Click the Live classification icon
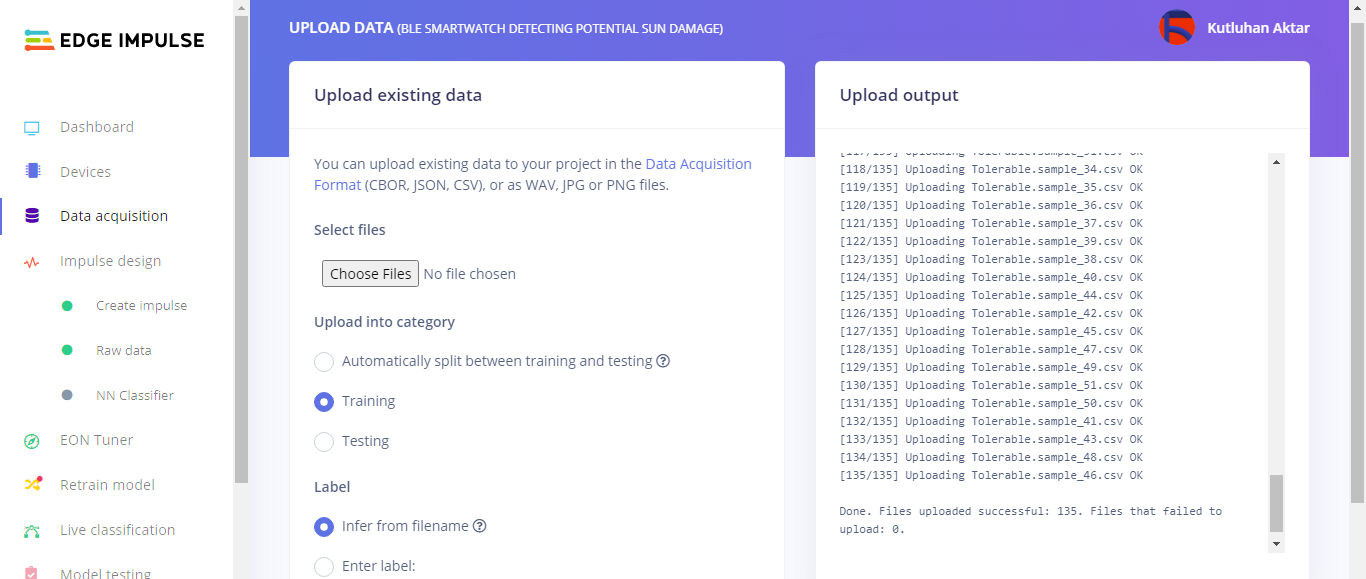Viewport: 1366px width, 579px height. (x=32, y=531)
